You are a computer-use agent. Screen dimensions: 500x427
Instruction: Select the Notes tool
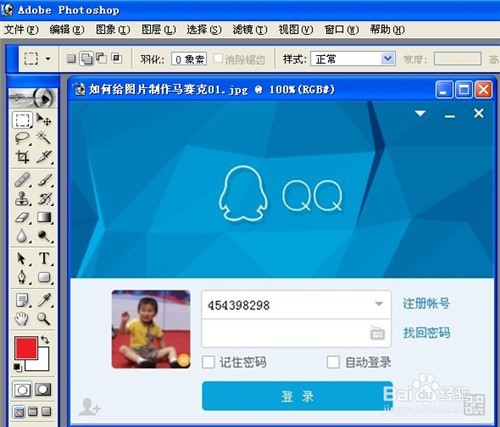(23, 300)
